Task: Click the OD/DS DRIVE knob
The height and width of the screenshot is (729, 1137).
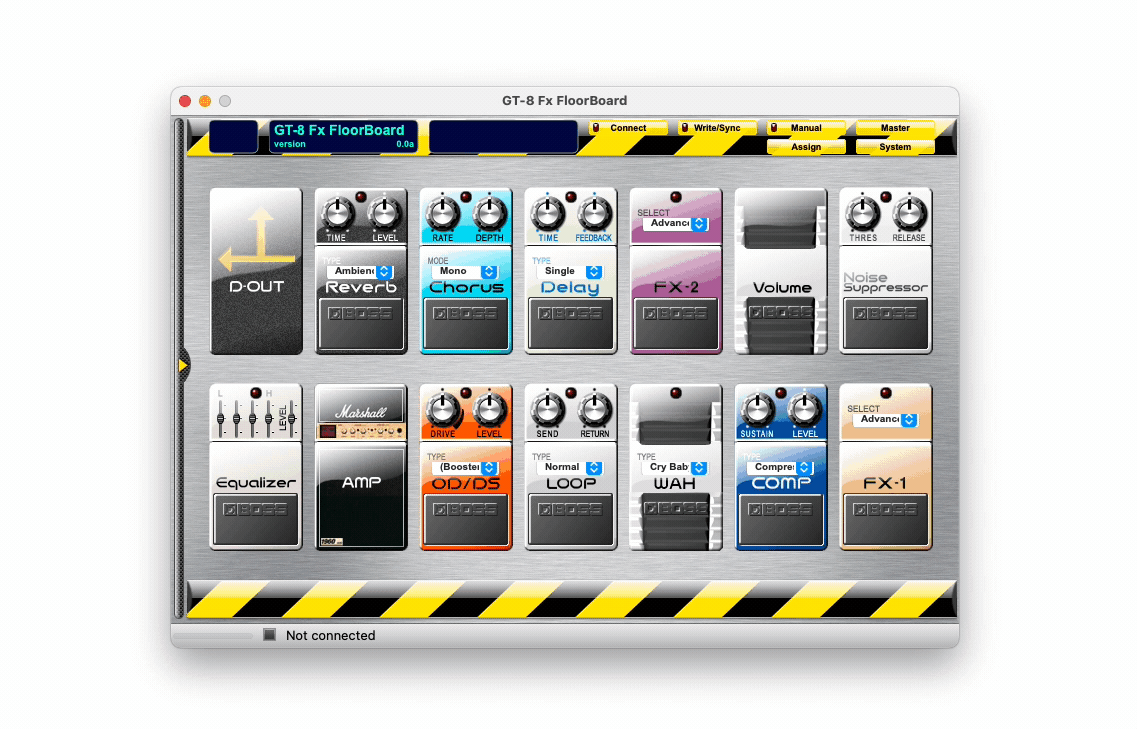Action: pos(442,409)
